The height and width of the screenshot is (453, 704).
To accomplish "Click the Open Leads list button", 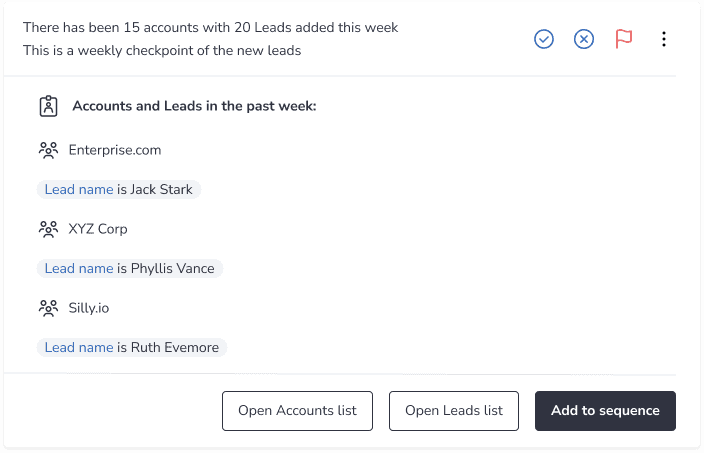I will click(454, 411).
